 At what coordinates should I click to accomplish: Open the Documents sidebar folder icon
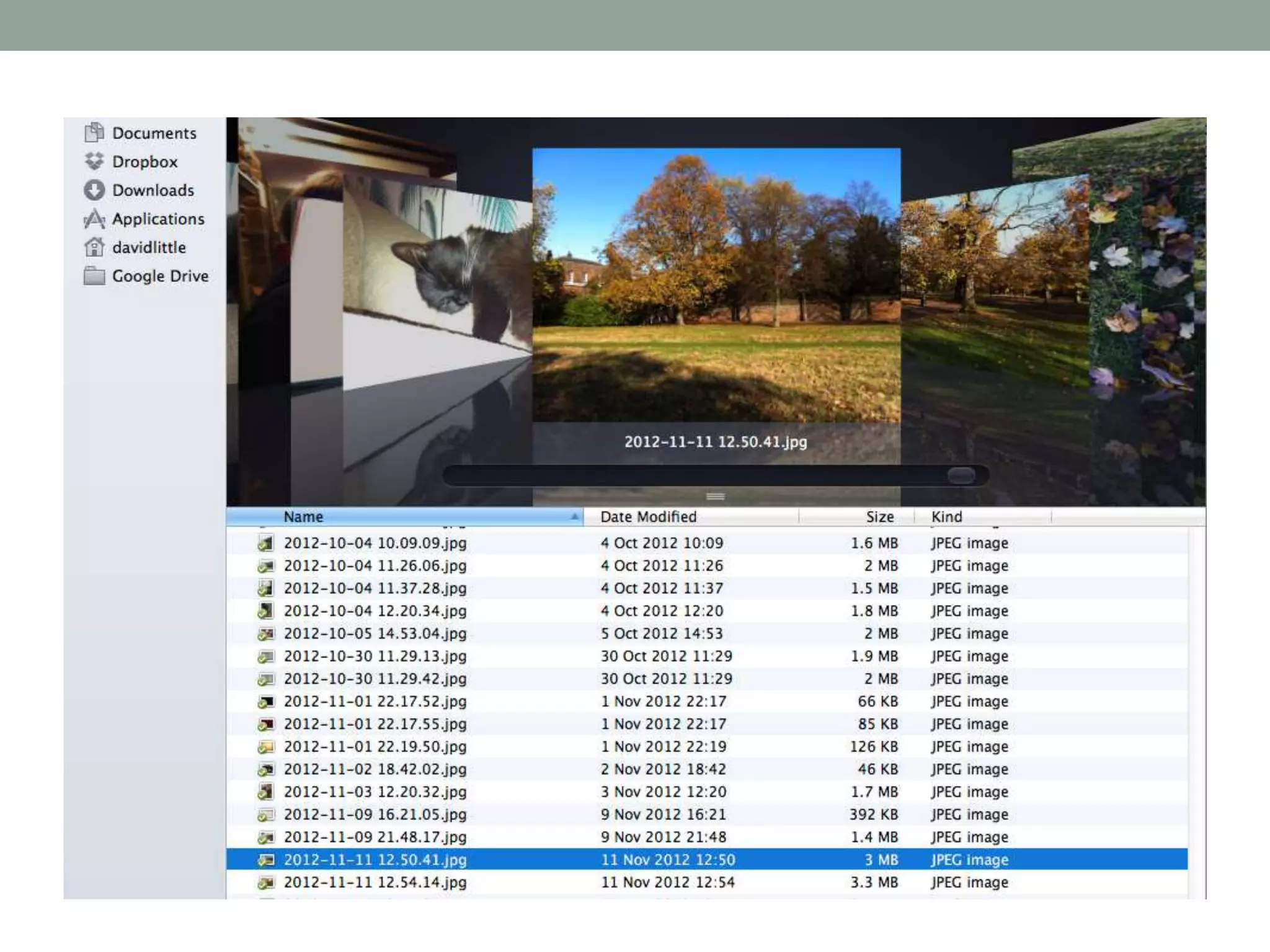point(94,133)
